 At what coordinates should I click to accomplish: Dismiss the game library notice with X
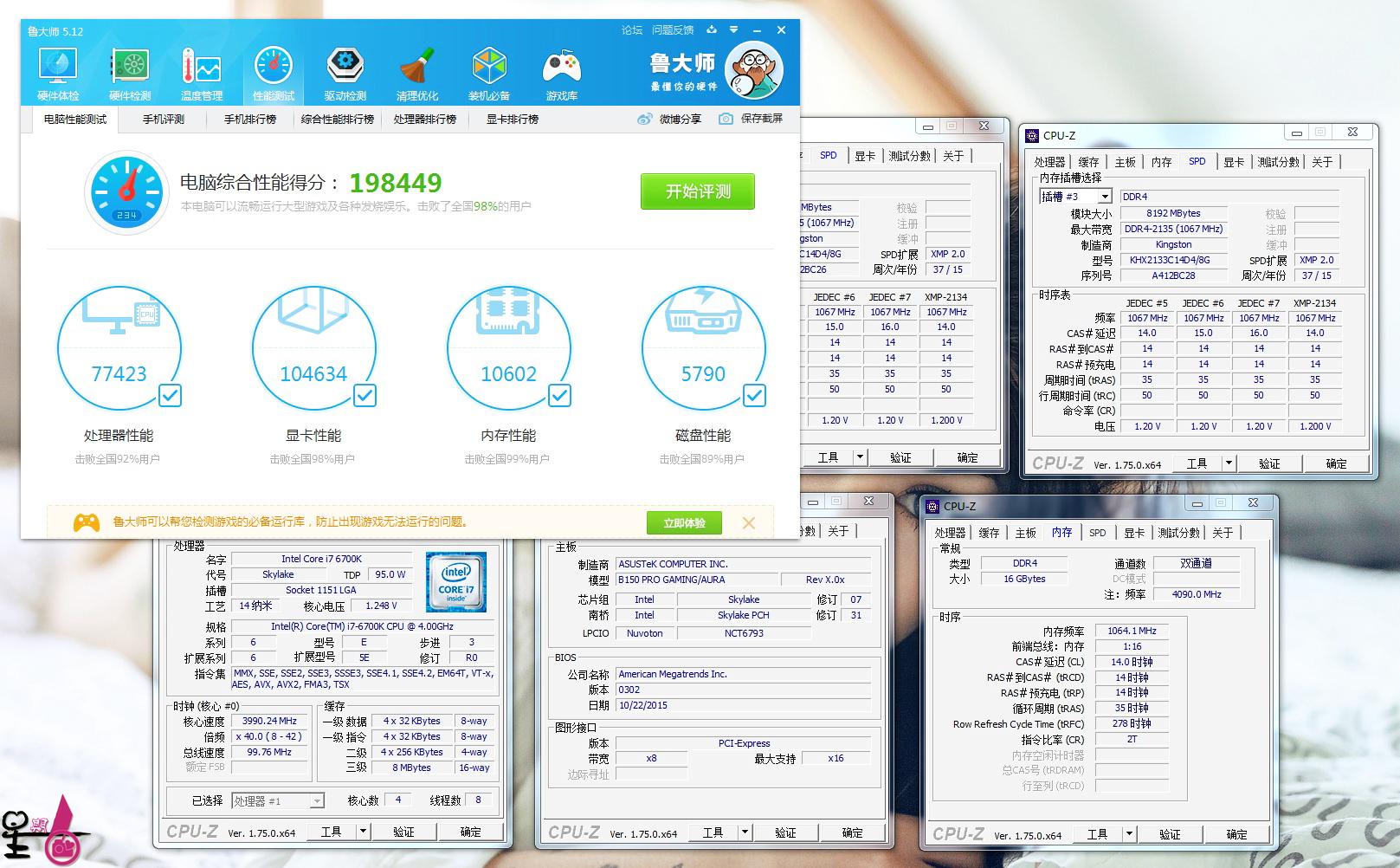[749, 523]
